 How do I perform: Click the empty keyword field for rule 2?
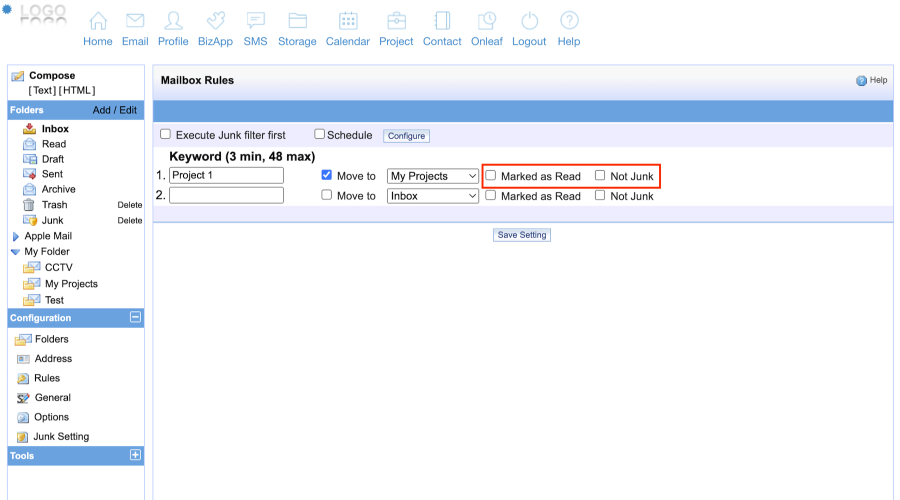pos(226,196)
